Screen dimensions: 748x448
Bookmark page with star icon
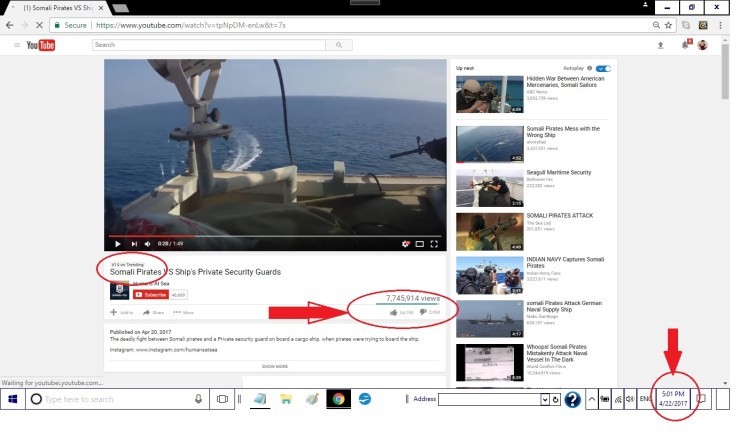coord(668,25)
